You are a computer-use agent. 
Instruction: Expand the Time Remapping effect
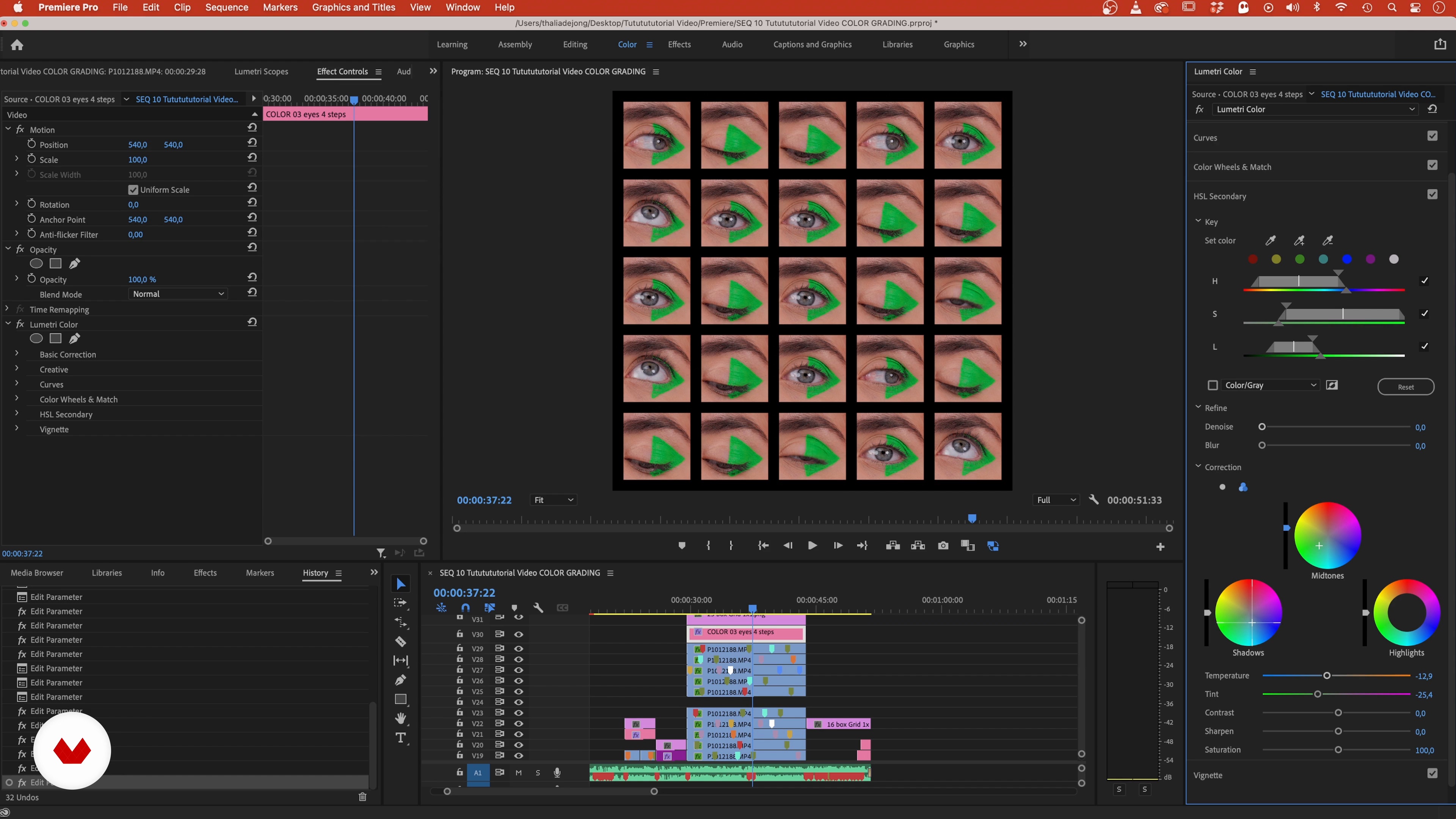click(7, 309)
